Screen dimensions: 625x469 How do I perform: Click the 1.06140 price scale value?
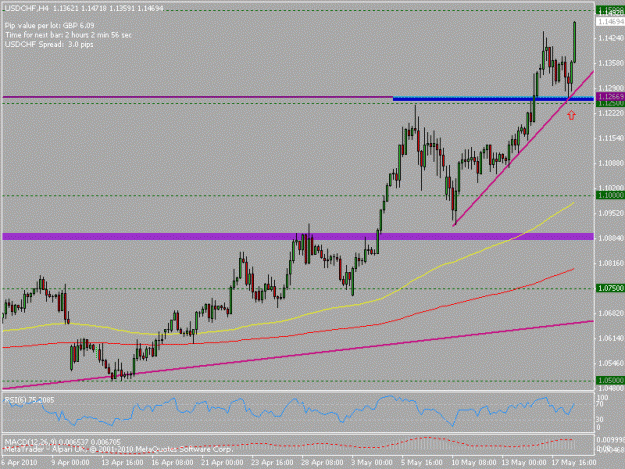[x=610, y=338]
